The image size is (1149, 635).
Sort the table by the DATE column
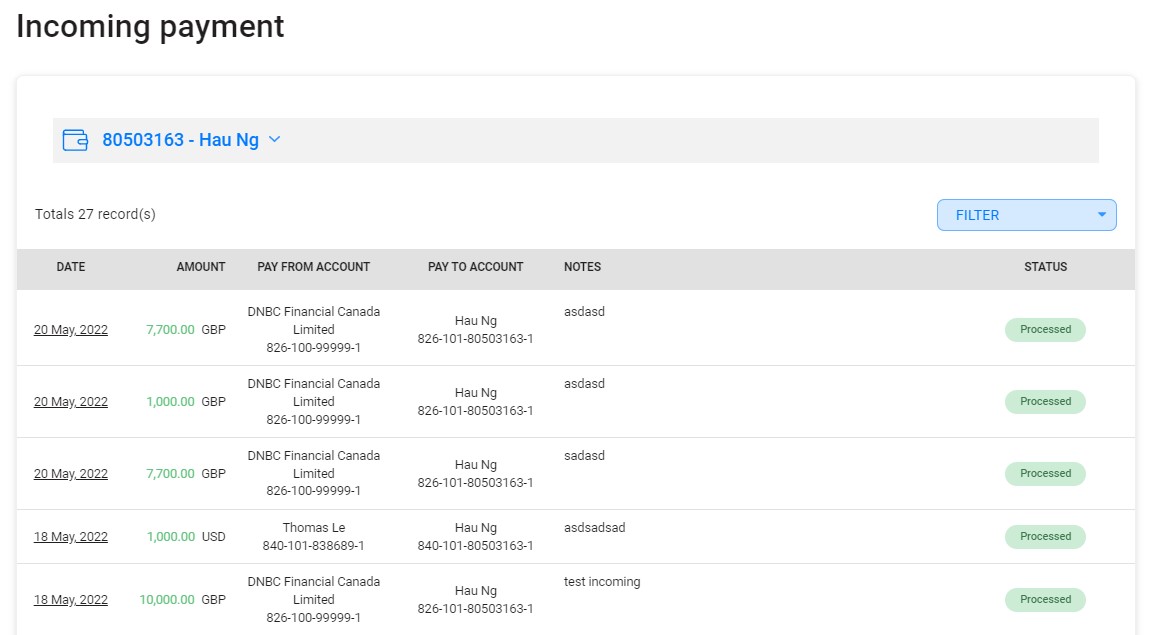[x=70, y=267]
